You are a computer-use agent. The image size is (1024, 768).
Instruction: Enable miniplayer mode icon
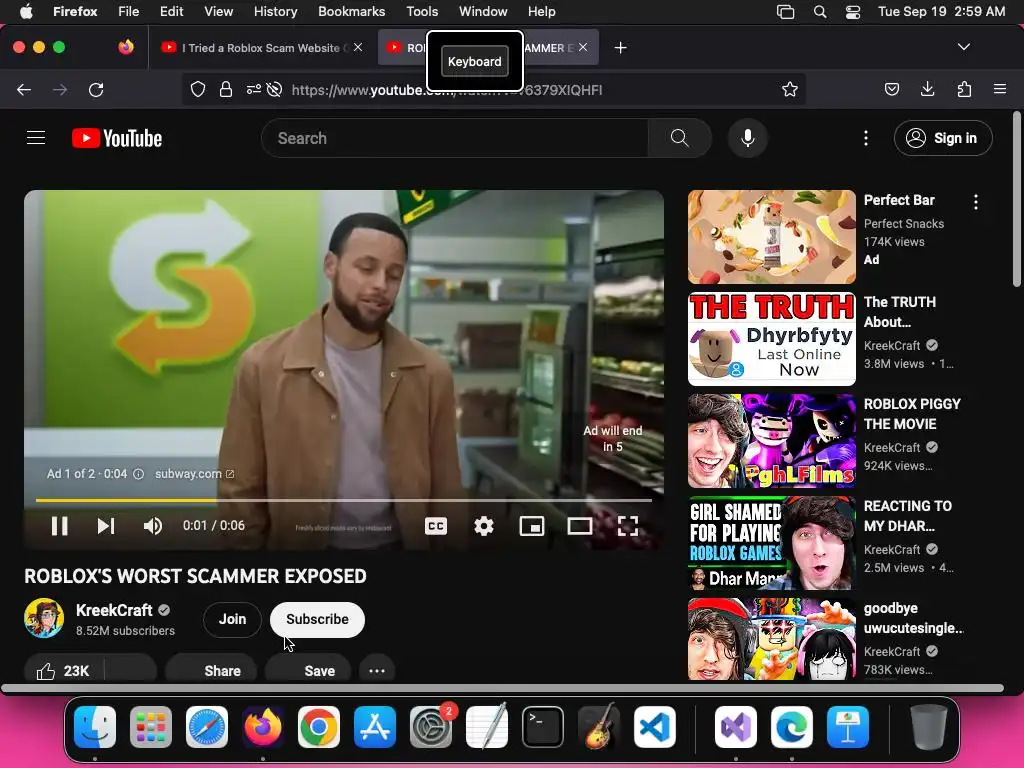tap(532, 526)
